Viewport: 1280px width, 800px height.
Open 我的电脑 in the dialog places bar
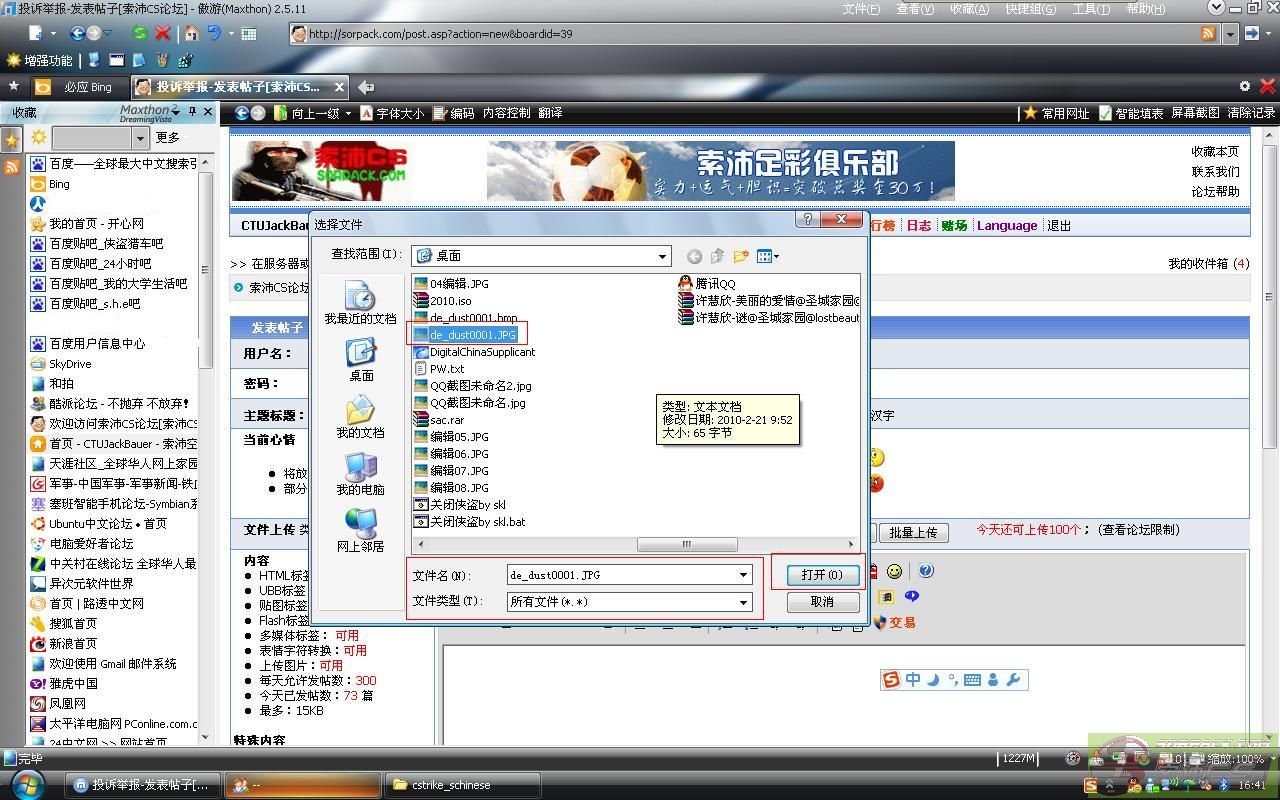360,473
